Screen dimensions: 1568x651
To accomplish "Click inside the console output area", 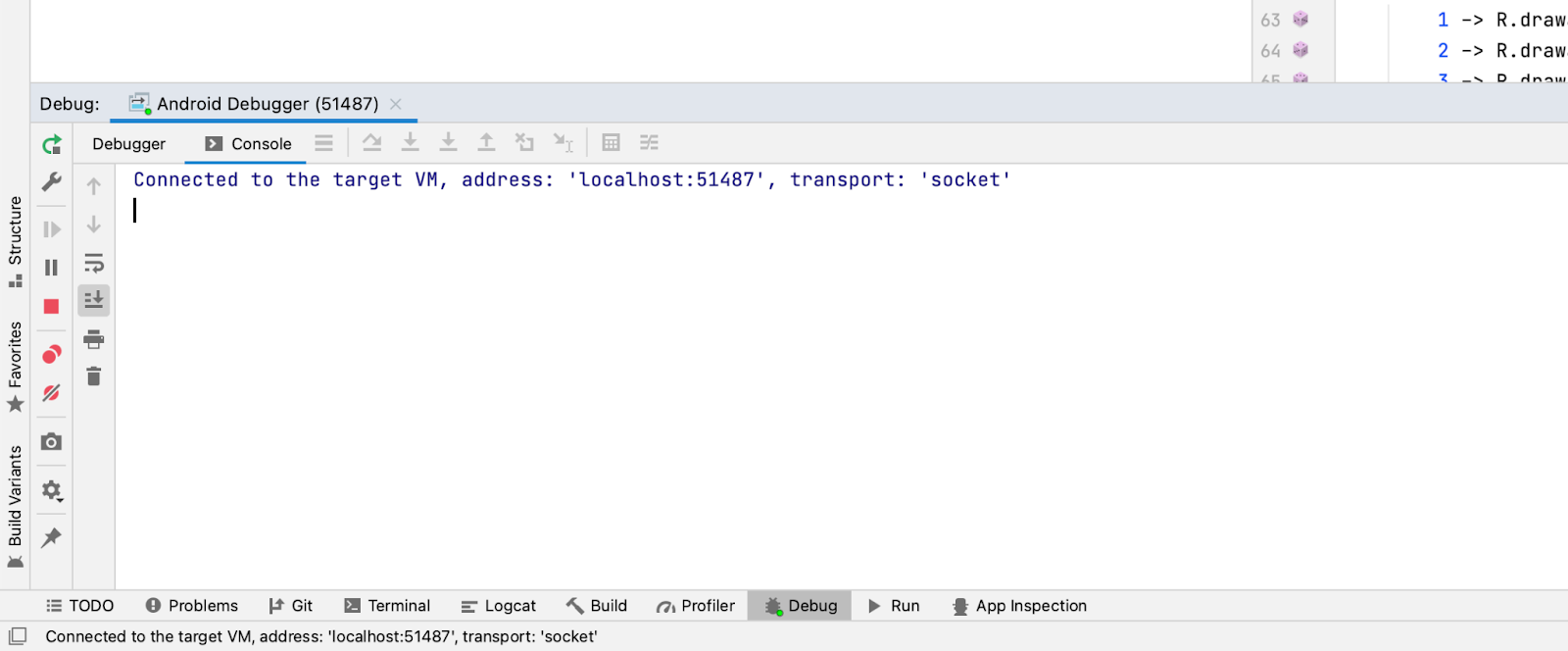I will (784, 392).
